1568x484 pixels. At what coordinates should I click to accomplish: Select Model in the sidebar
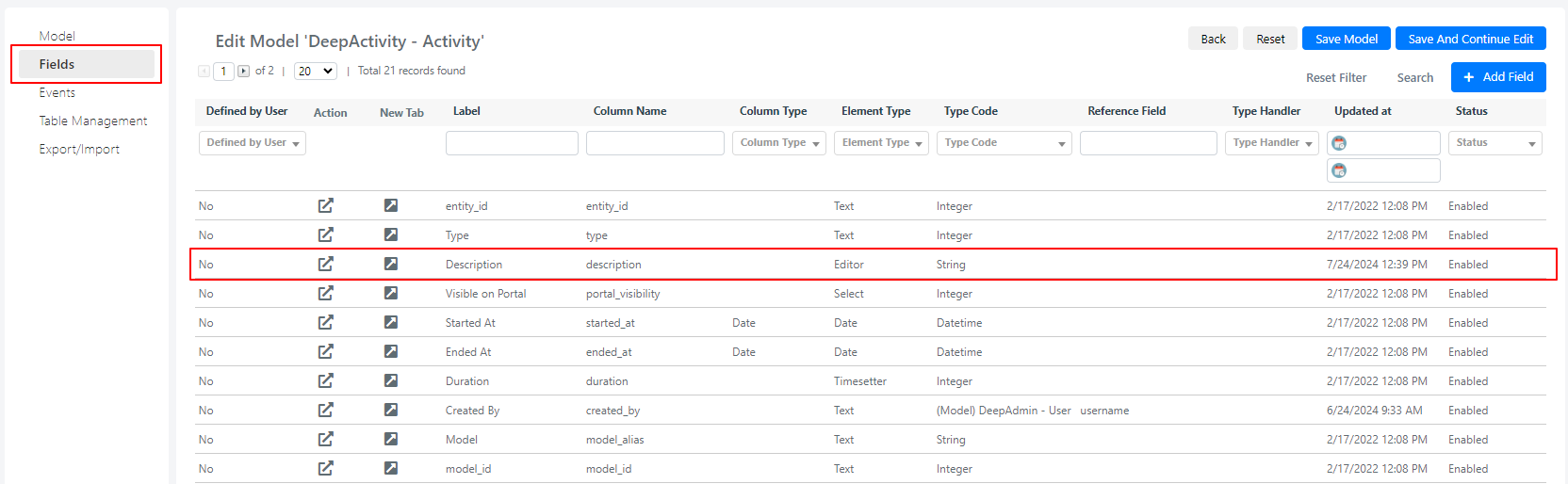pos(57,36)
